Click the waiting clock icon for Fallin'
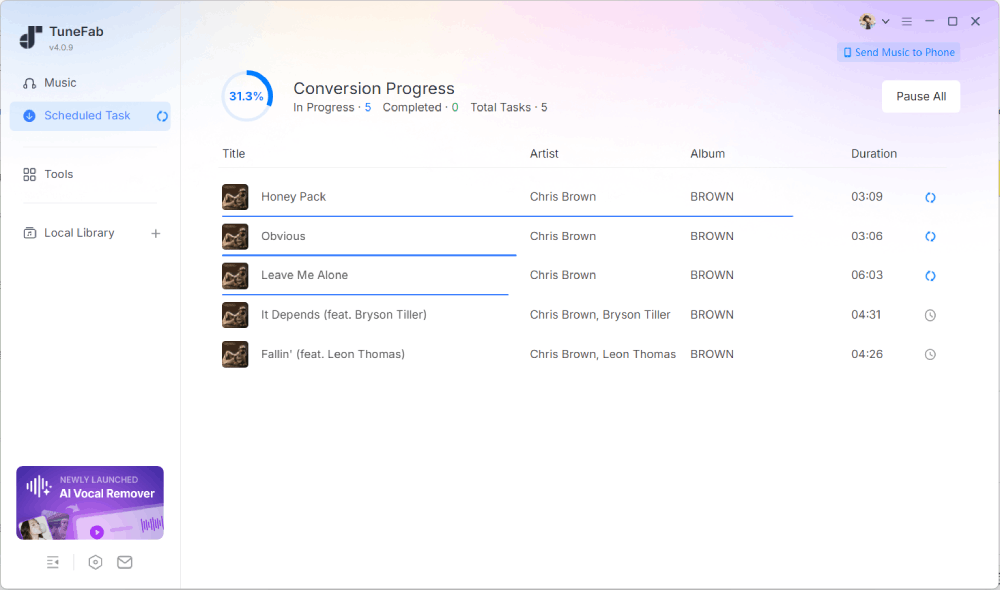 (x=930, y=355)
